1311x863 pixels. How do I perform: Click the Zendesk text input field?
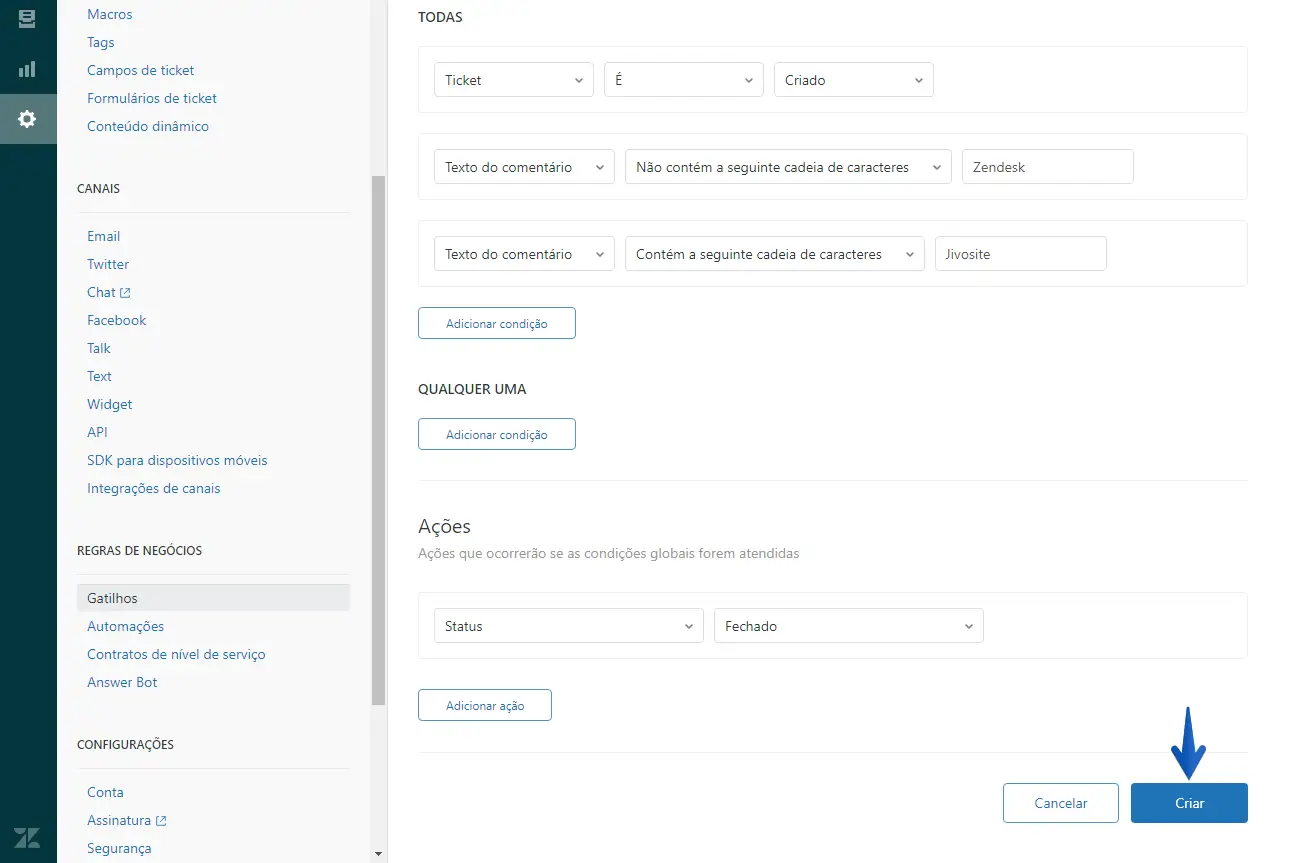[1047, 167]
